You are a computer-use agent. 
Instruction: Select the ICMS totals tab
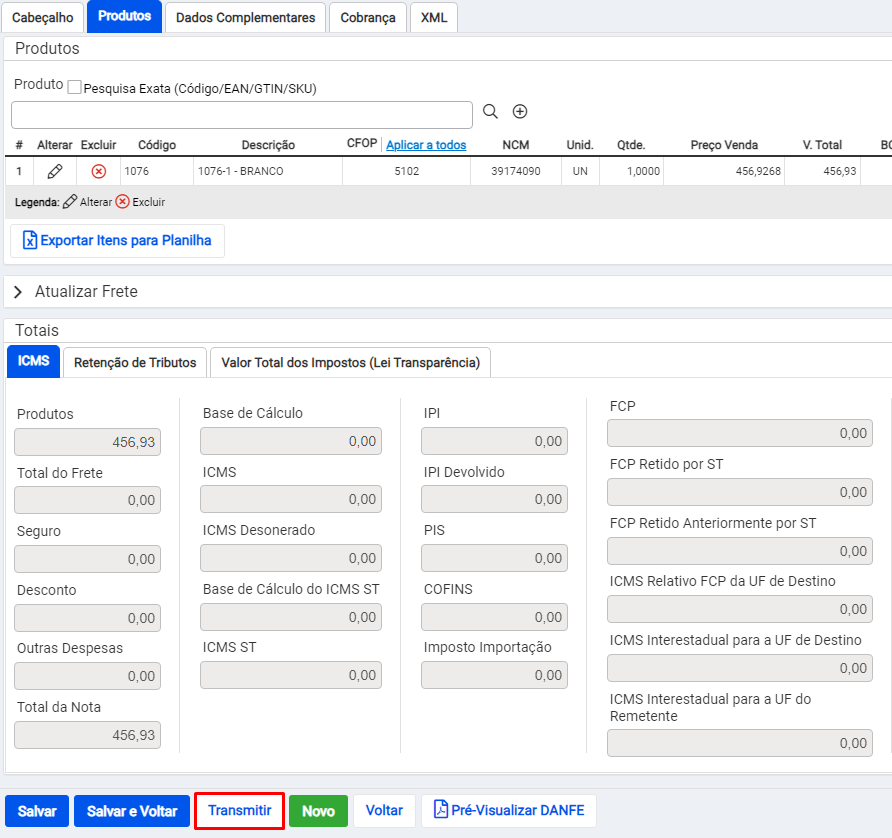[33, 361]
